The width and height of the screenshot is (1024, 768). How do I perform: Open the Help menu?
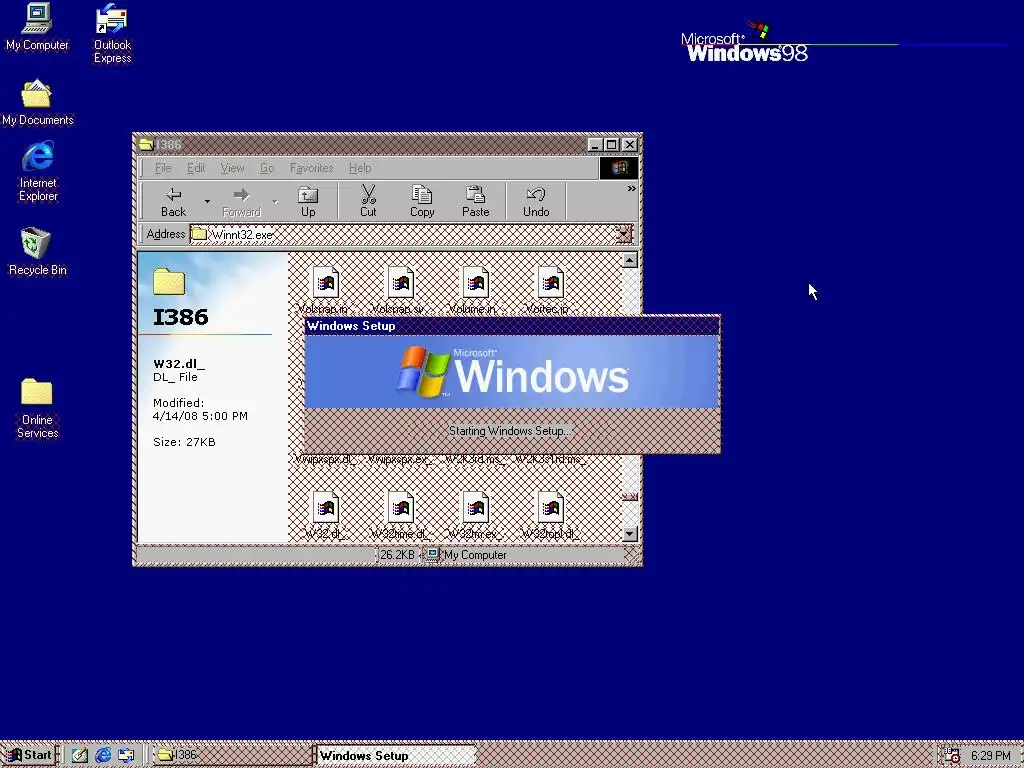coord(359,168)
